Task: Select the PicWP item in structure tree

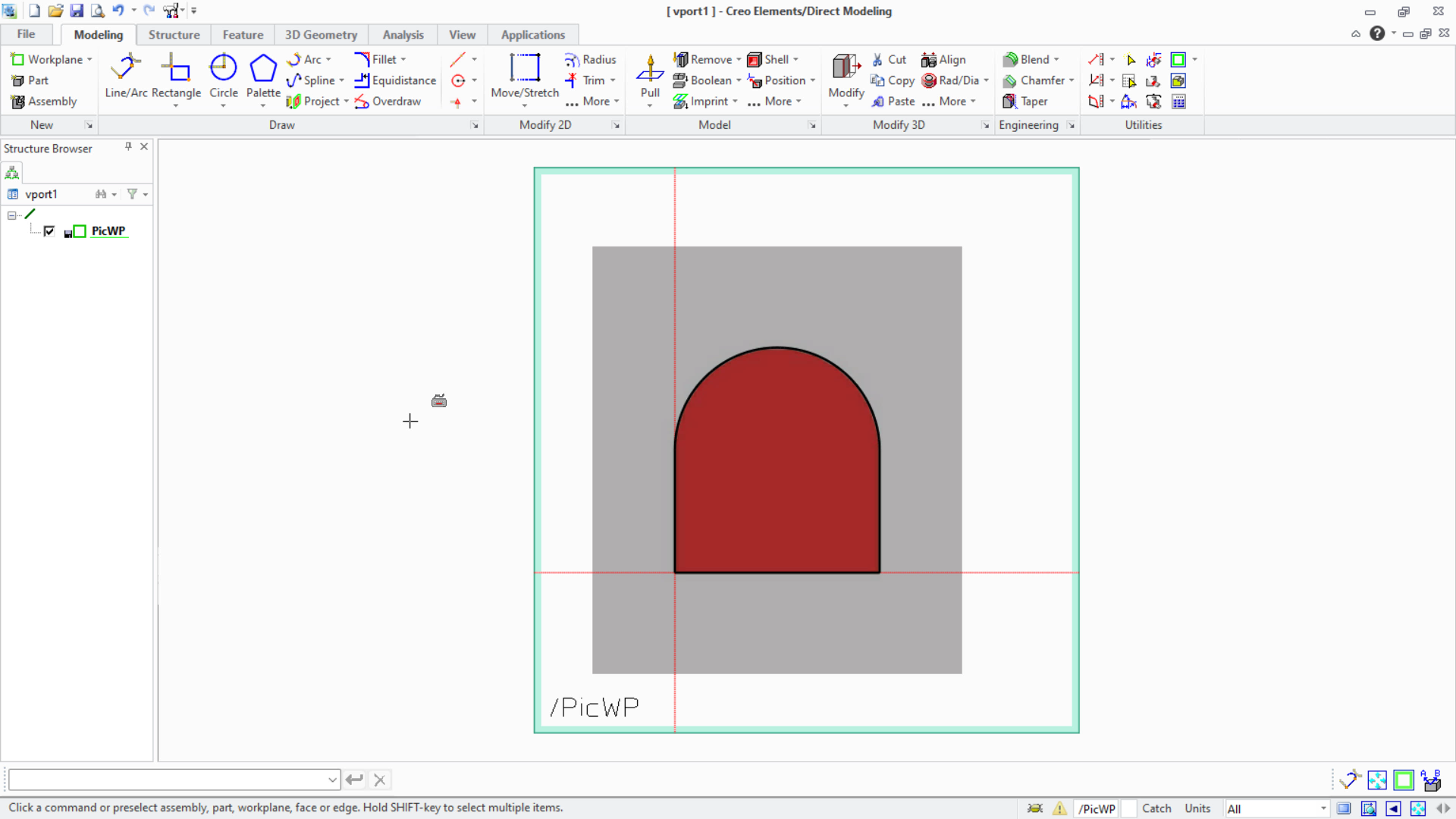Action: click(108, 231)
